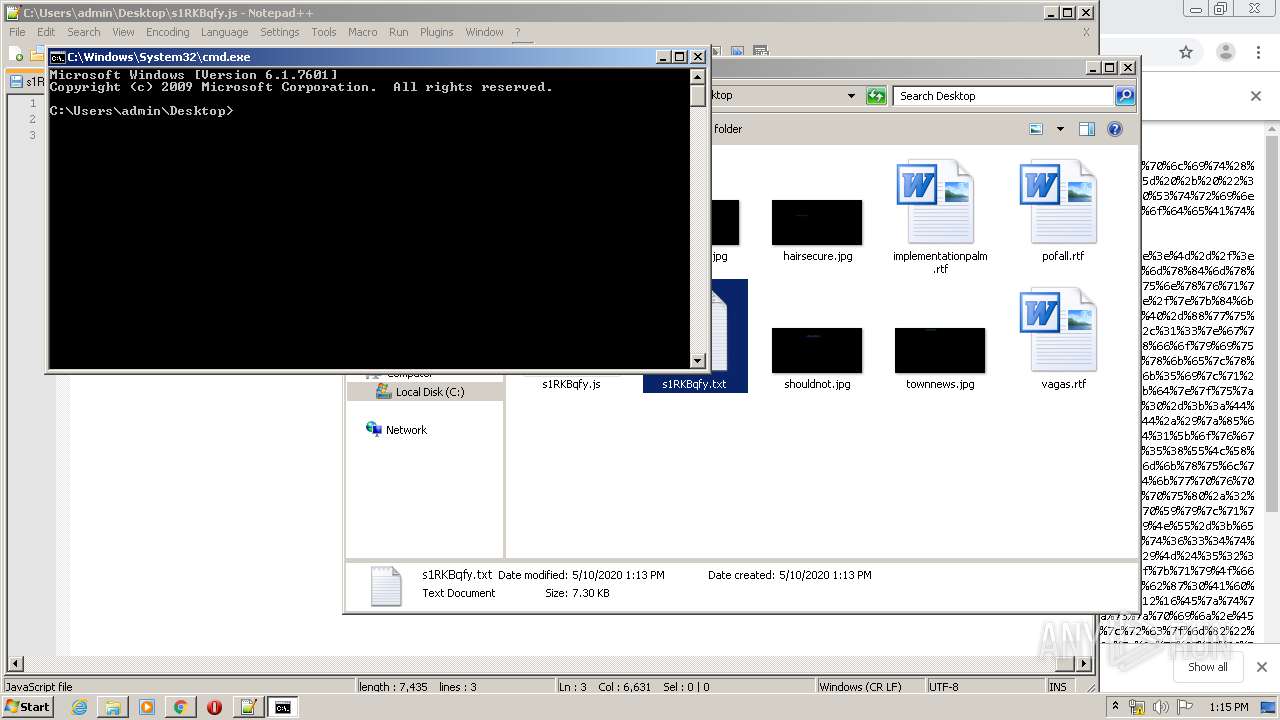Select the townnews.jpg thumbnail
The height and width of the screenshot is (720, 1280).
coord(940,350)
